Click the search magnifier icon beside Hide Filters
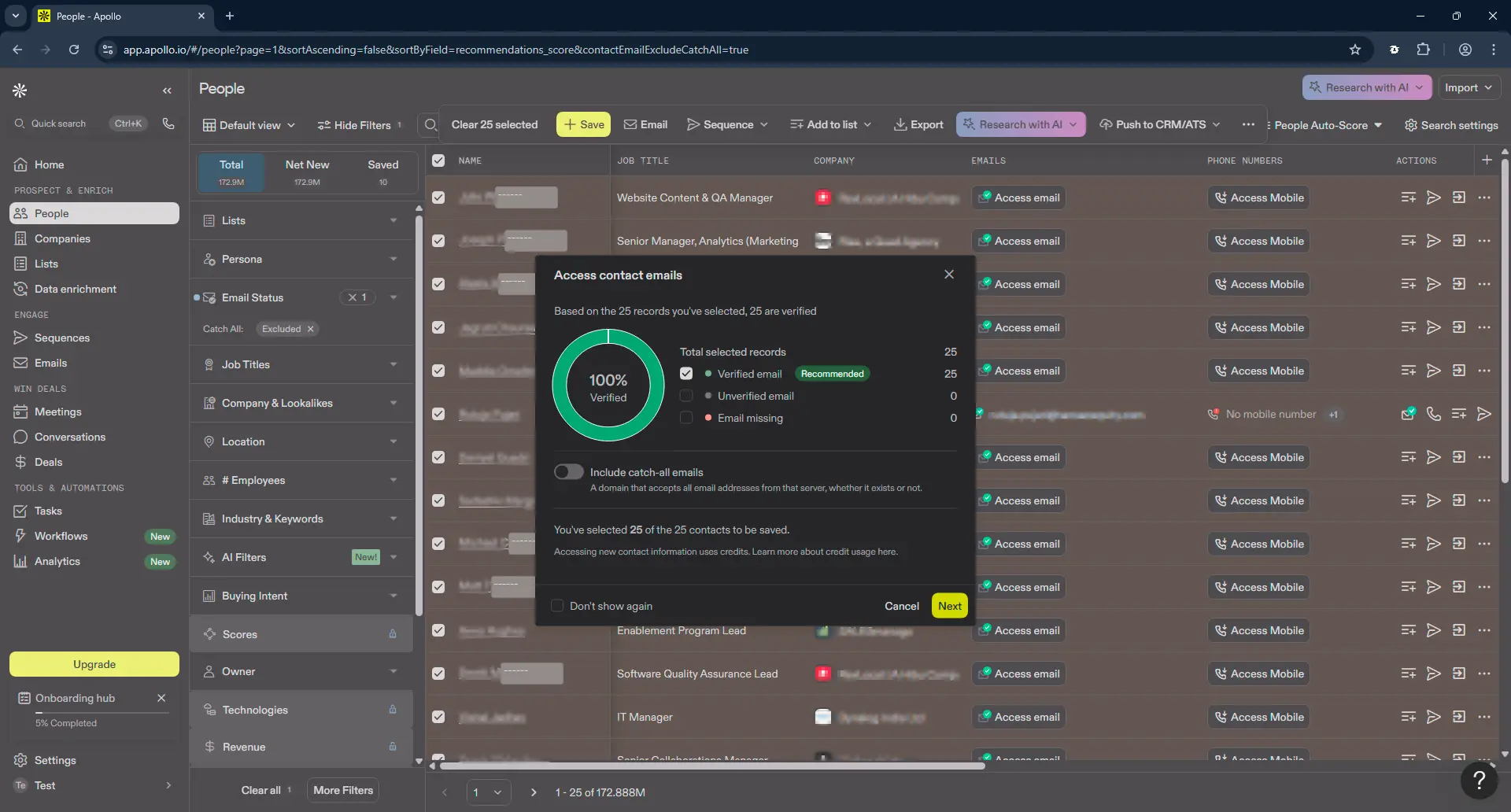 coord(430,124)
